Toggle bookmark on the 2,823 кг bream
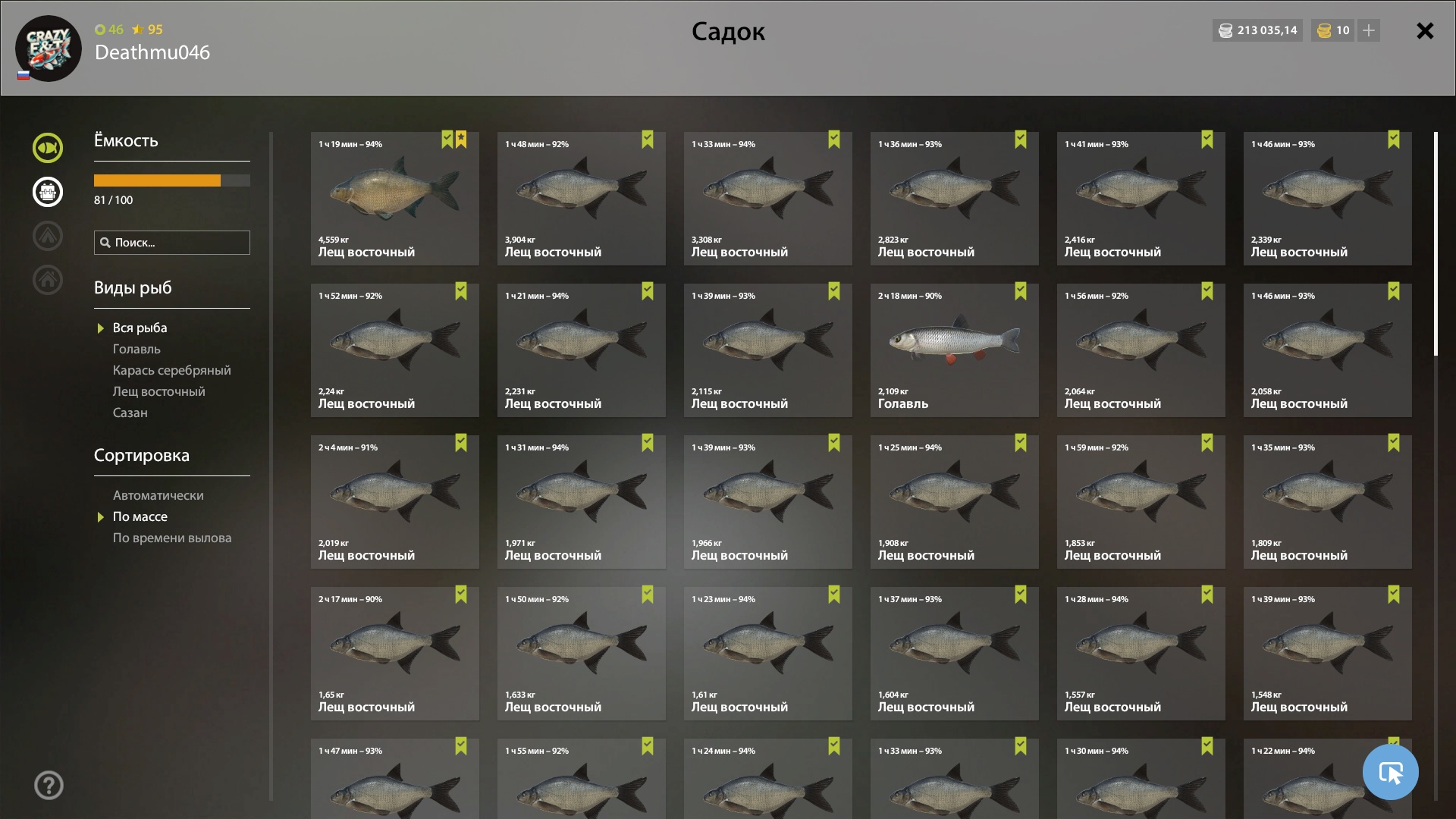Screen dimensions: 1456x819 point(1021,140)
